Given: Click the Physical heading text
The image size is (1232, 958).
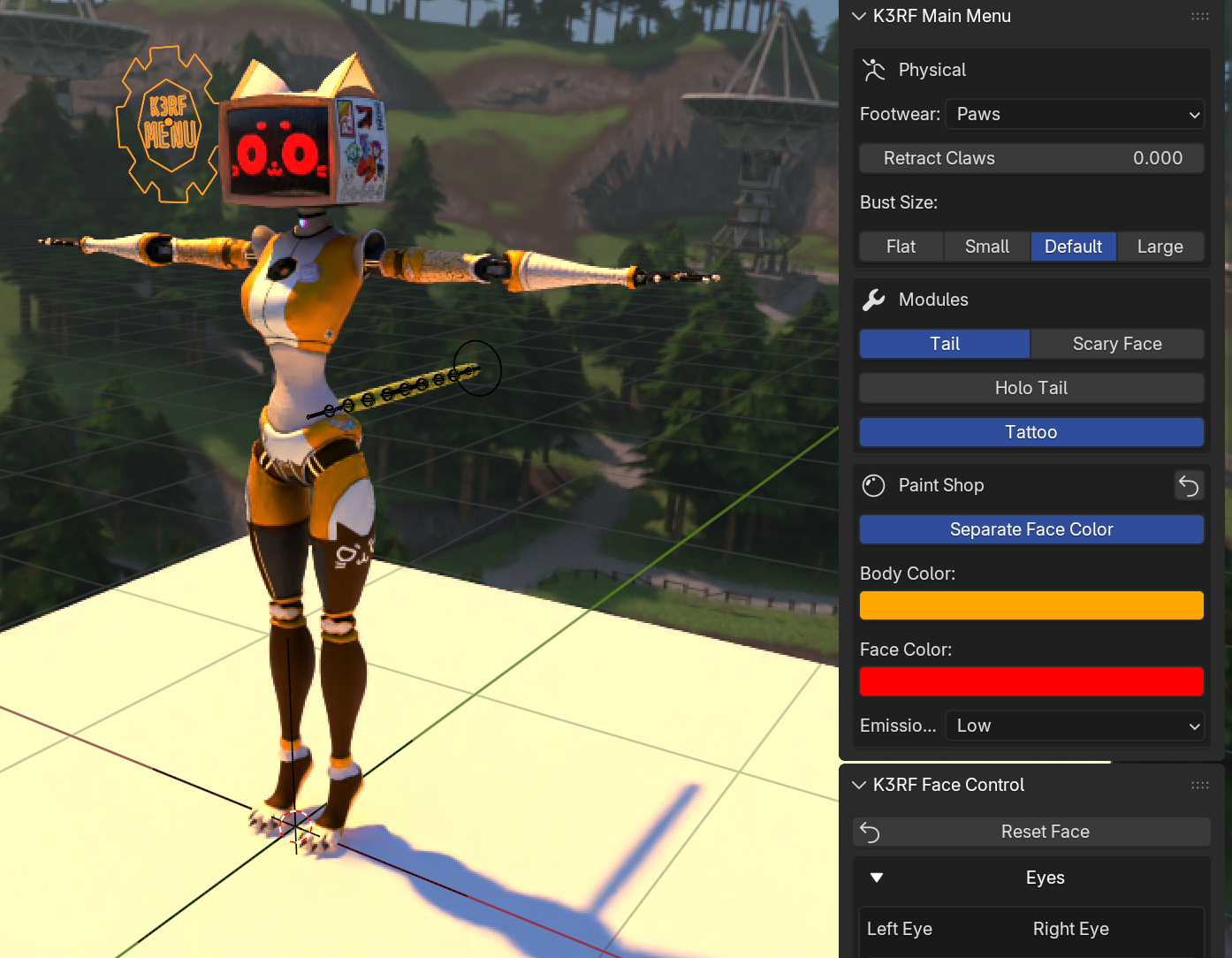Looking at the screenshot, I should tap(932, 70).
